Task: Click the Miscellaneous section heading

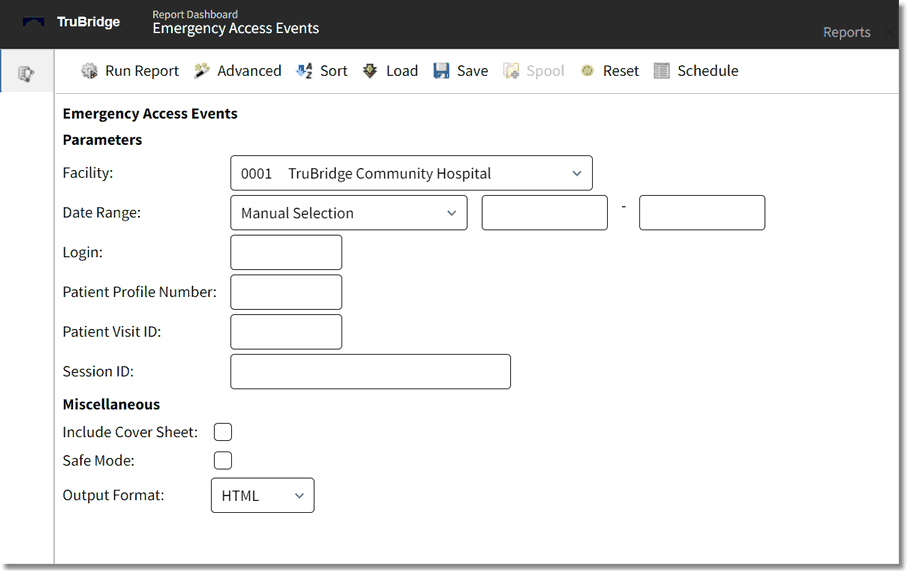Action: [x=111, y=404]
